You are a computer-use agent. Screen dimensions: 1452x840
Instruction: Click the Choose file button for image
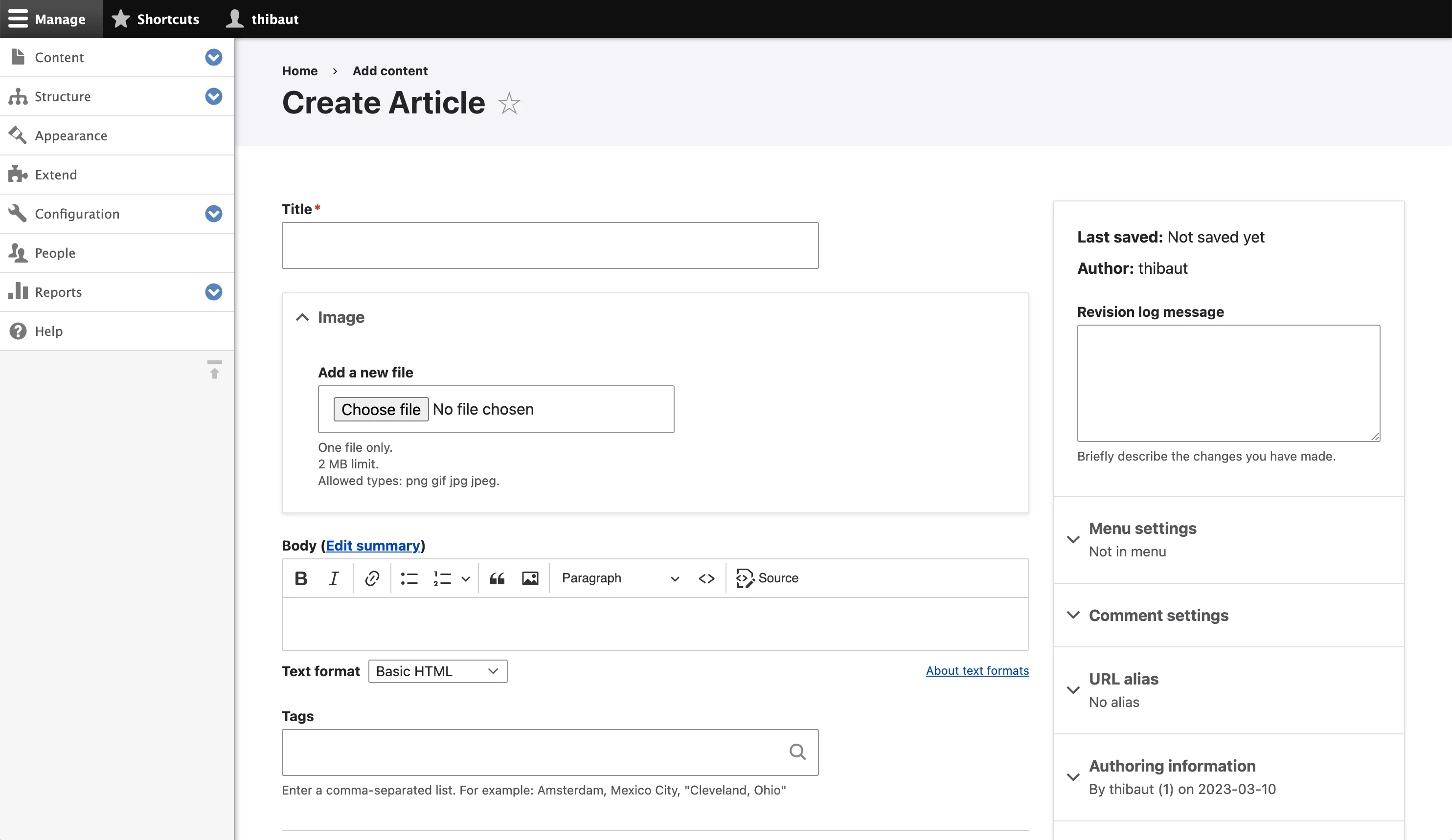click(x=380, y=409)
